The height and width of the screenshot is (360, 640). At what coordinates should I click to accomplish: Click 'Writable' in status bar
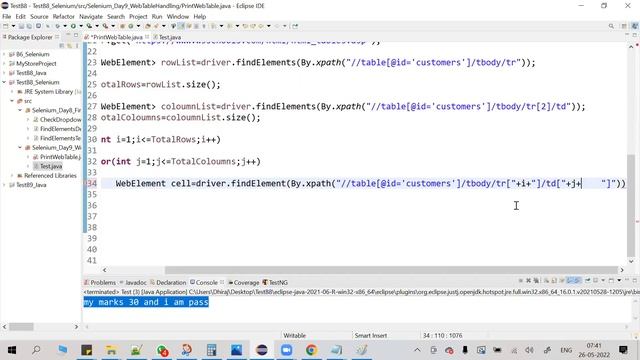294,336
